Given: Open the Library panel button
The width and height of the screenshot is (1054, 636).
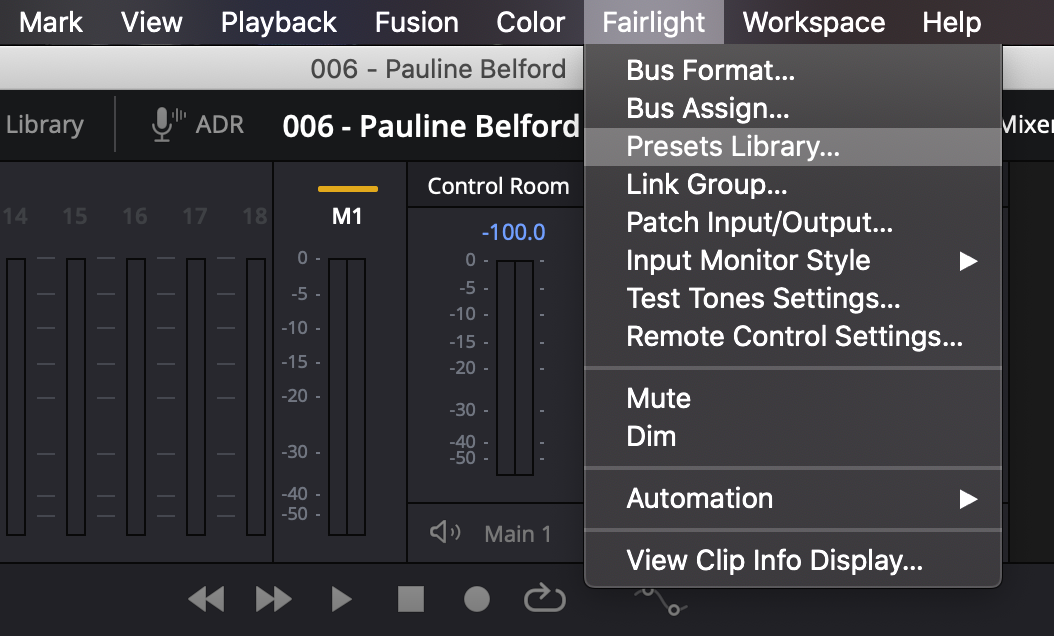Looking at the screenshot, I should click(x=44, y=124).
